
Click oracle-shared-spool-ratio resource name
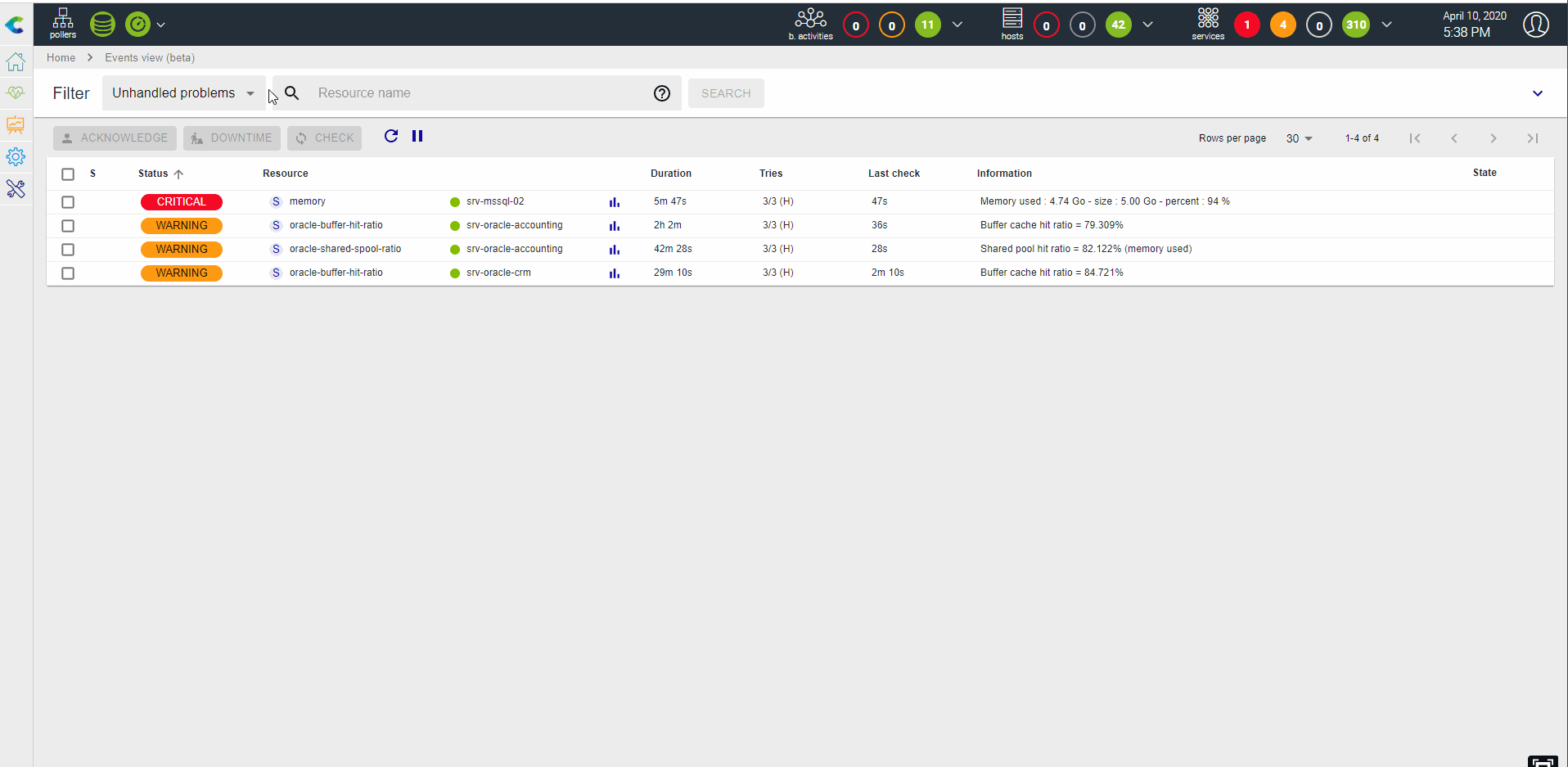[345, 249]
